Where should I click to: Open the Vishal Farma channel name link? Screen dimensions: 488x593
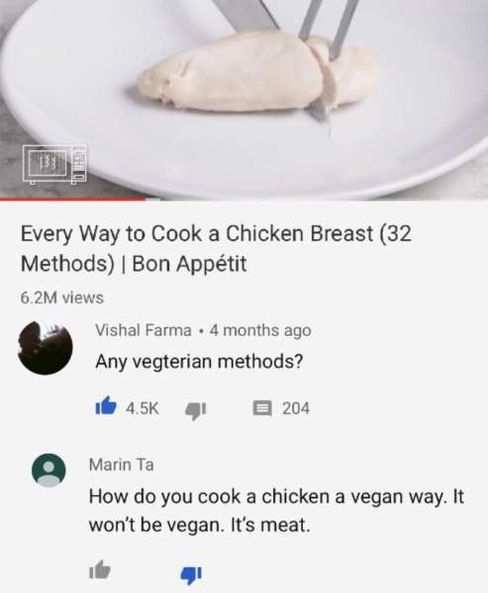click(x=143, y=330)
